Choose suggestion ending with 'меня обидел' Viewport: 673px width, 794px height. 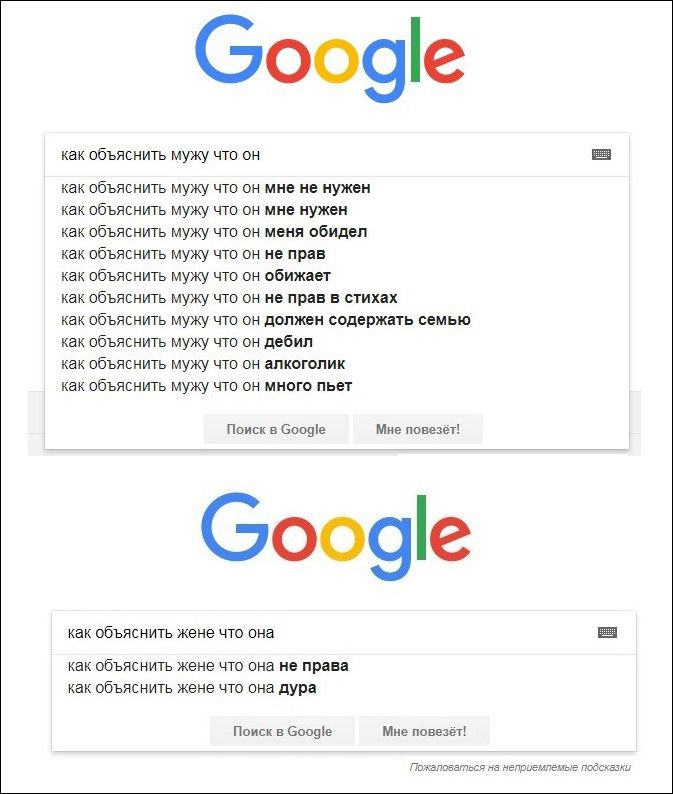click(214, 232)
